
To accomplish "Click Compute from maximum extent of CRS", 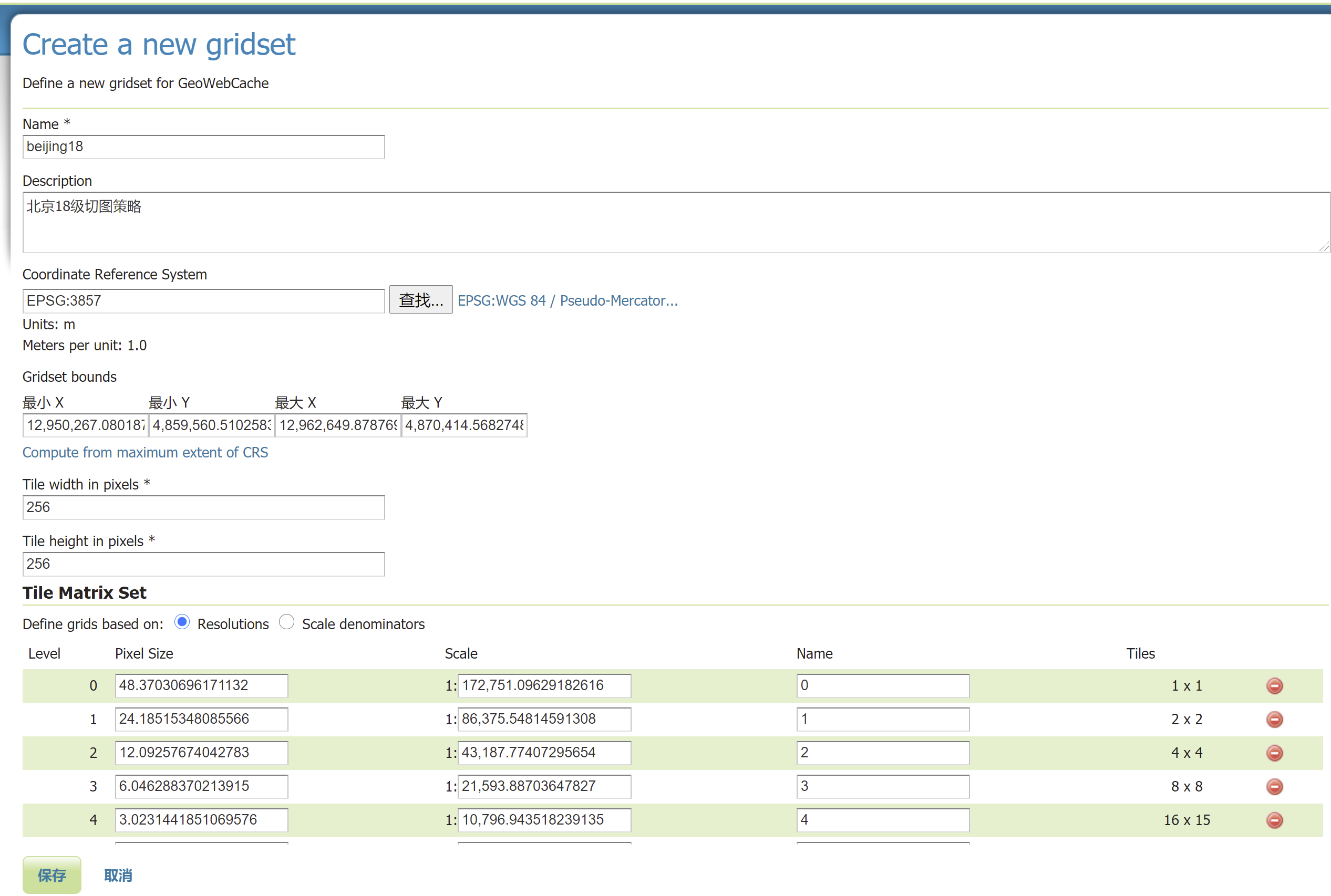I will pos(145,453).
